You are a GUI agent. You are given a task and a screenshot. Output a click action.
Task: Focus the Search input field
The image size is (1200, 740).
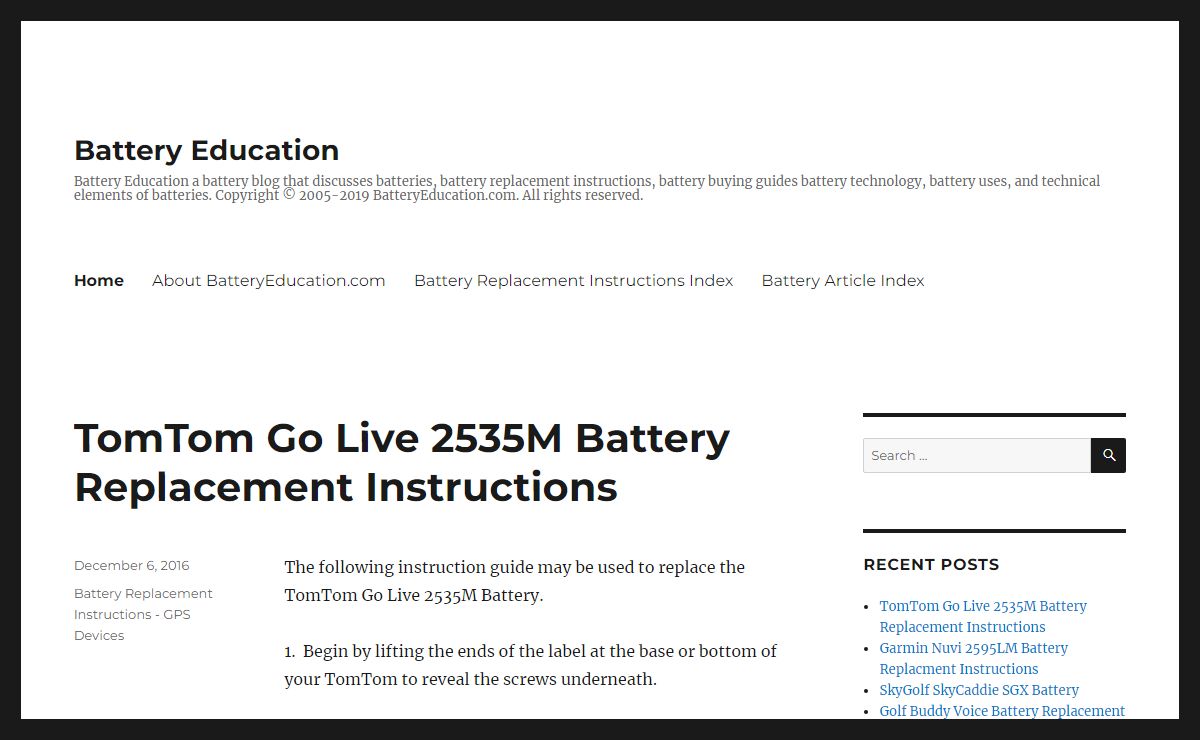tap(977, 455)
